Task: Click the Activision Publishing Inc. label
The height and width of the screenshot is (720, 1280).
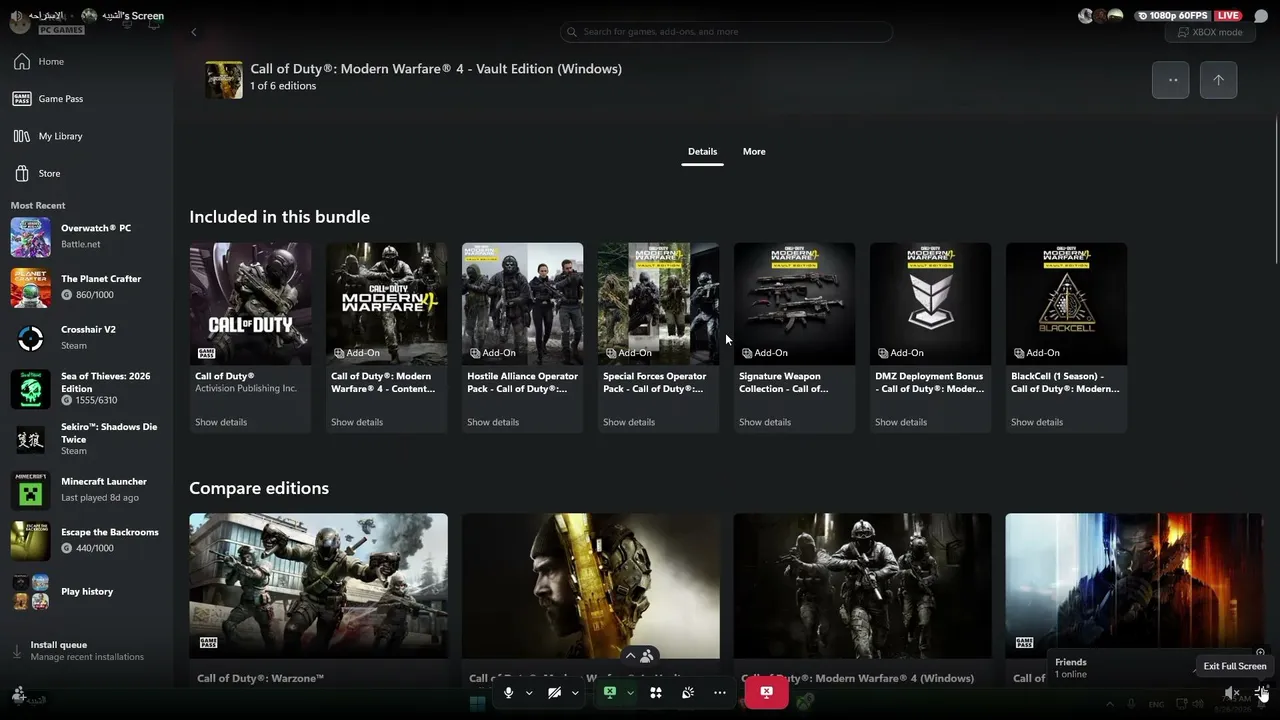Action: pos(246,389)
